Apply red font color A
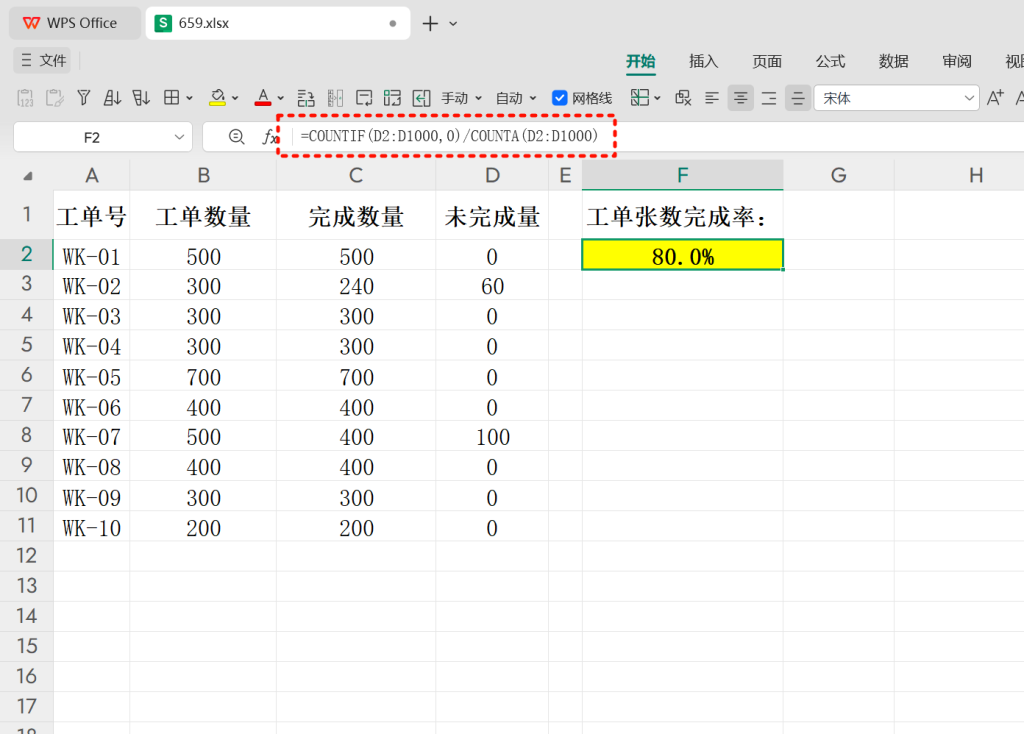The height and width of the screenshot is (734, 1024). [x=263, y=98]
